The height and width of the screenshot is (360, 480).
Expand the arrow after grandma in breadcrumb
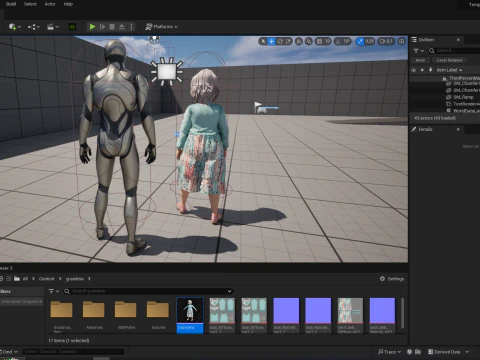click(x=89, y=279)
